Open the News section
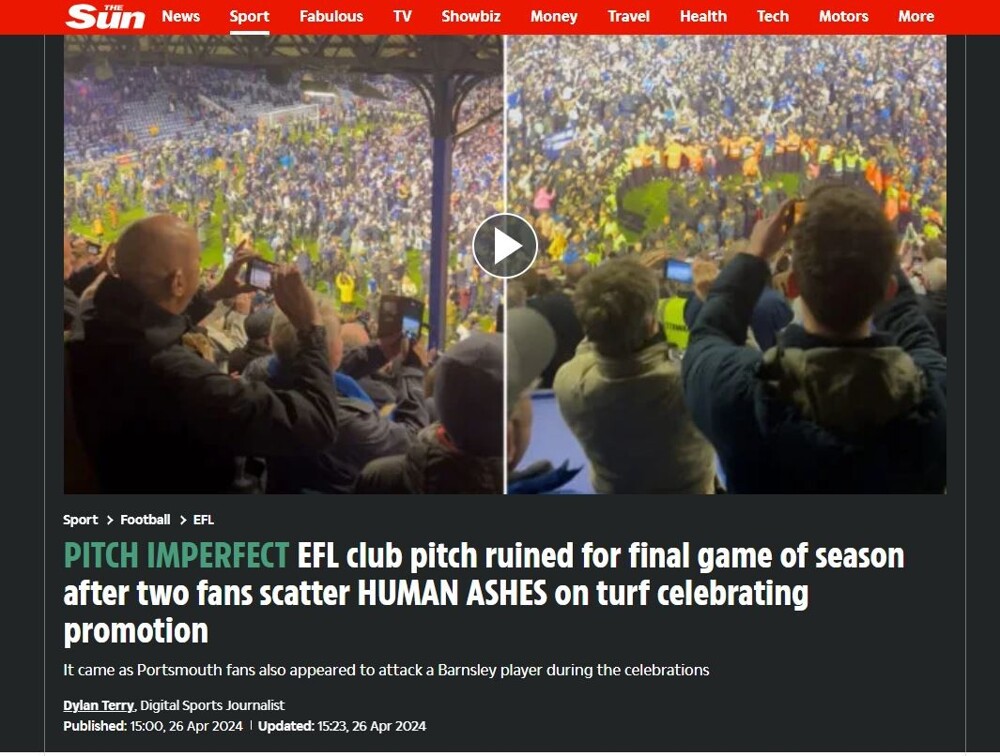This screenshot has width=1000, height=756. point(180,17)
